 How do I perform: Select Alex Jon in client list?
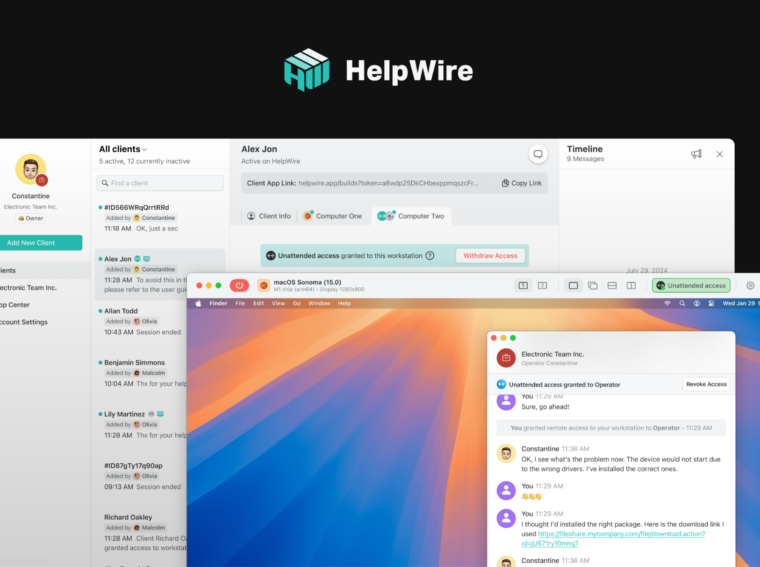pos(160,274)
